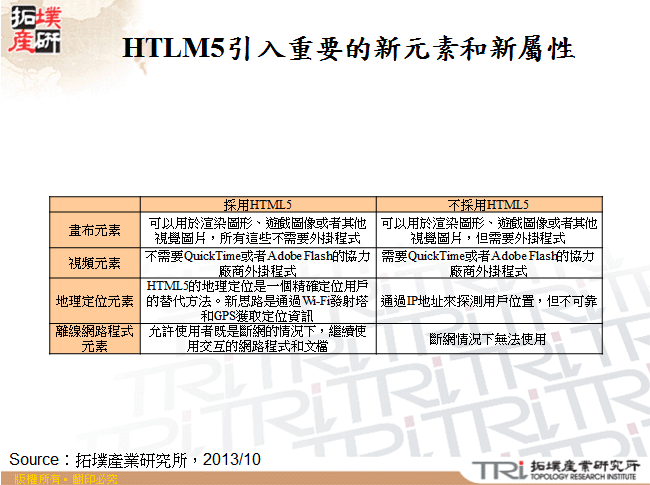Click cell ending 所有這些不需要外掛程式
Viewport: 650px width, 485px height.
click(258, 230)
